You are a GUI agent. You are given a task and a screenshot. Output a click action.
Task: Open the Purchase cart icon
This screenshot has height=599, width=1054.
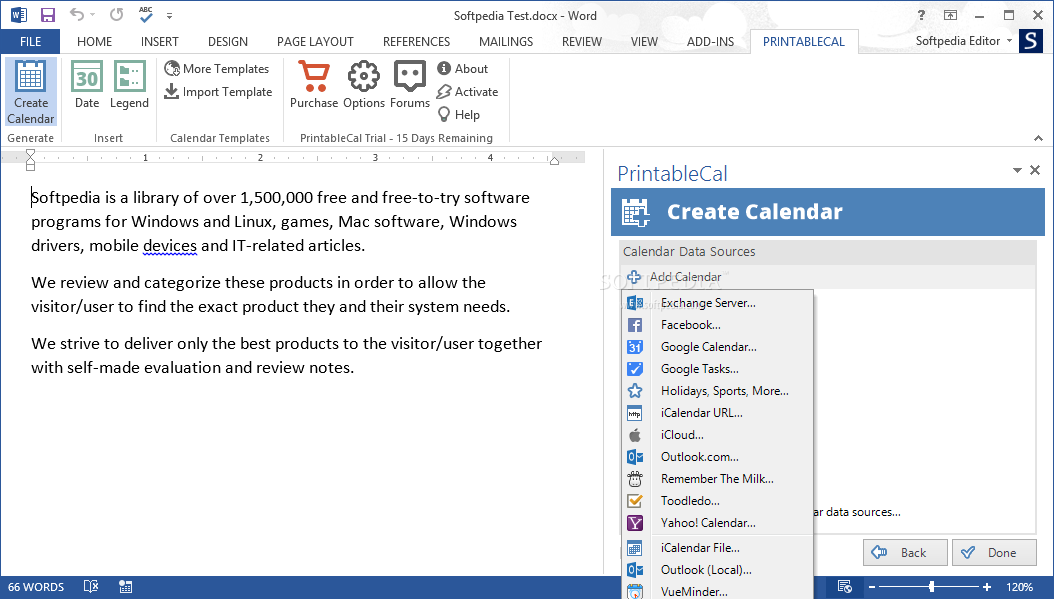pyautogui.click(x=314, y=85)
